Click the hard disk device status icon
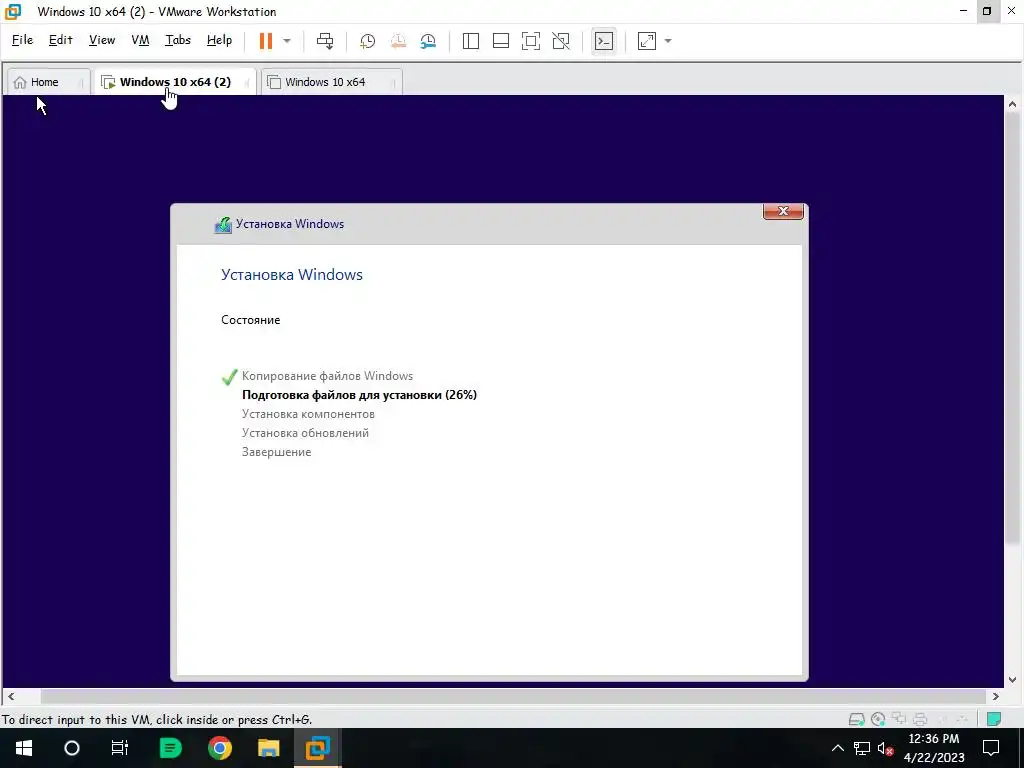This screenshot has height=768, width=1024. tap(856, 719)
